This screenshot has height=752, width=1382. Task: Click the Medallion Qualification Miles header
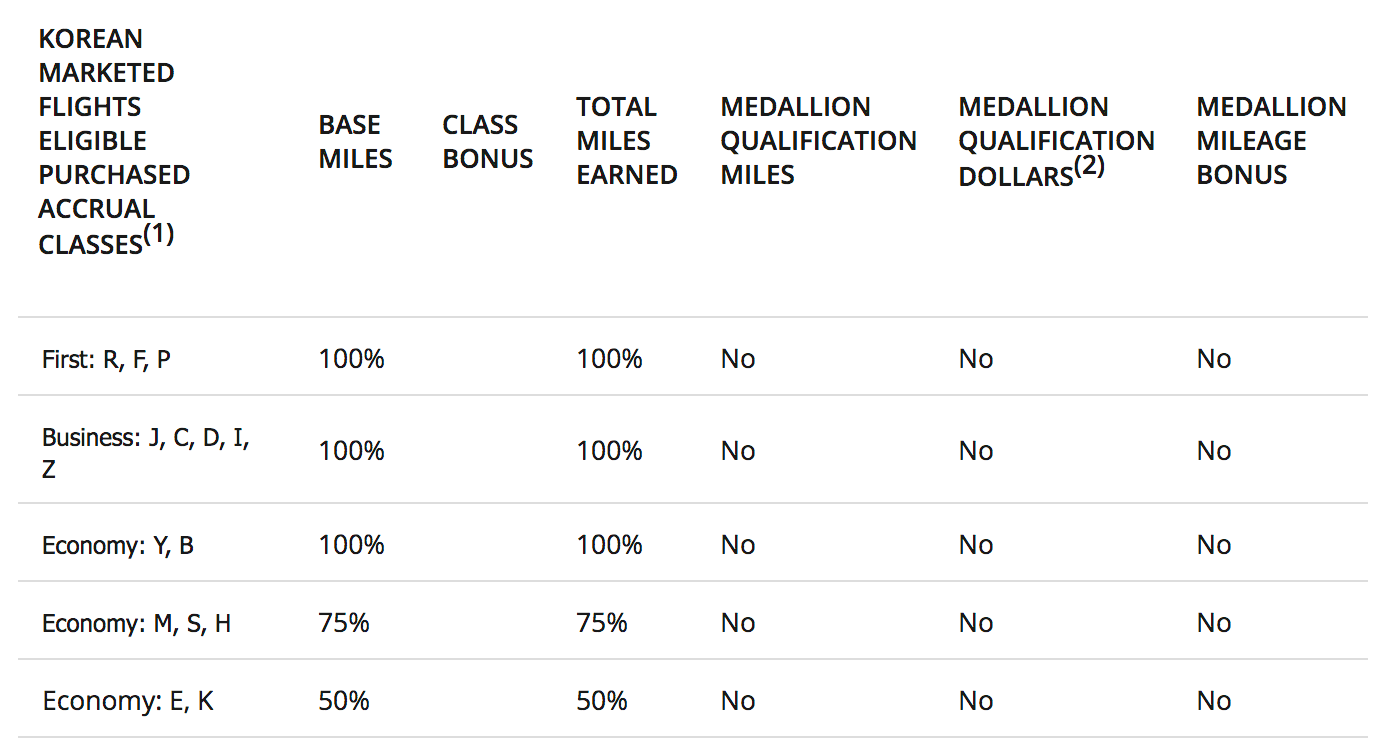click(x=818, y=141)
